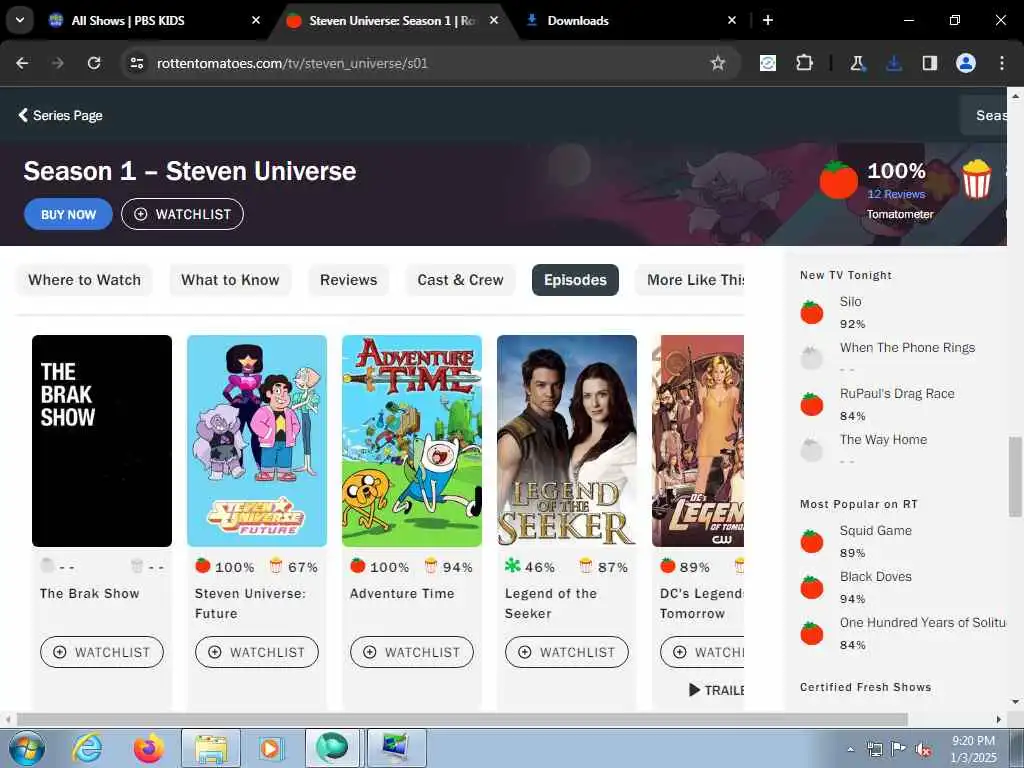Screen dimensions: 1024x768
Task: Open the 12 Reviews link
Action: [x=896, y=194]
